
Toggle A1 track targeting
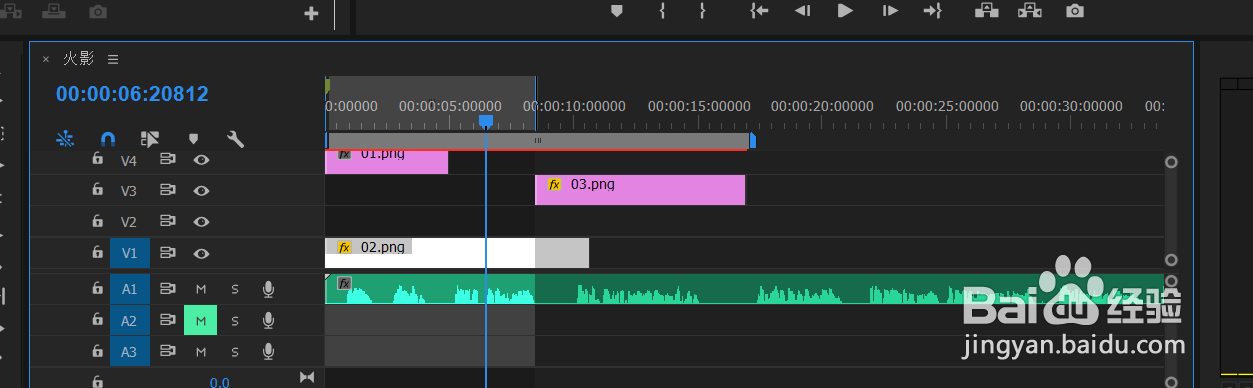point(129,289)
